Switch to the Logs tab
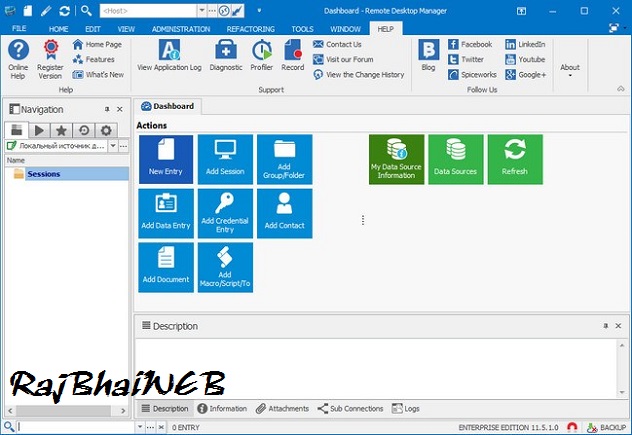Screen dimensions: 632x435 click(x=406, y=408)
